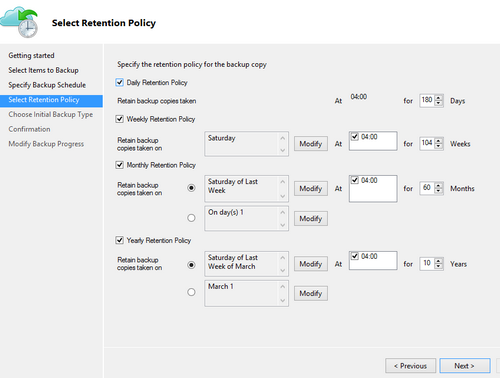Go back with the Previous button

pyautogui.click(x=410, y=366)
